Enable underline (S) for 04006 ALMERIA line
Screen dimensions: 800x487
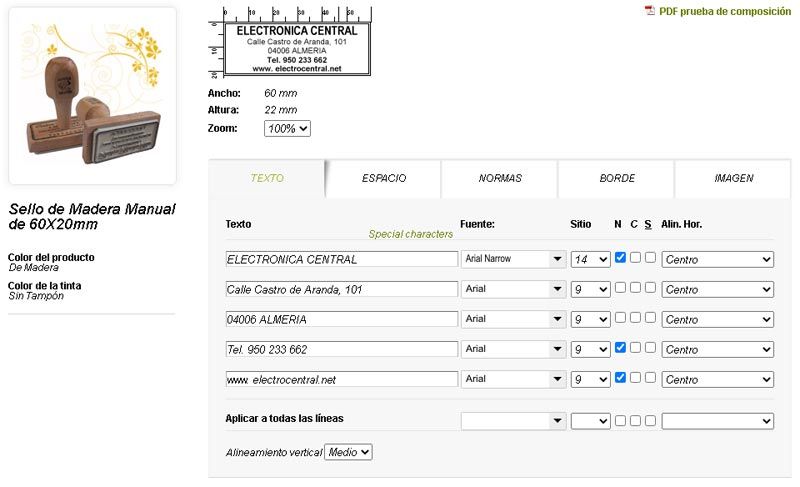[650, 318]
